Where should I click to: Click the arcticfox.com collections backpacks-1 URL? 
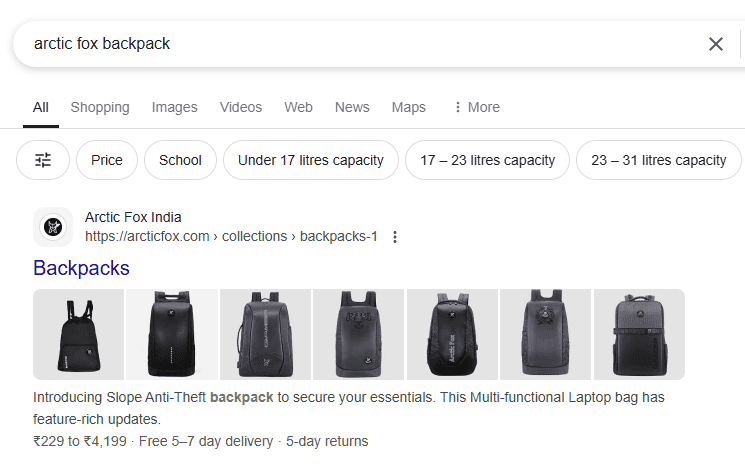coord(231,237)
